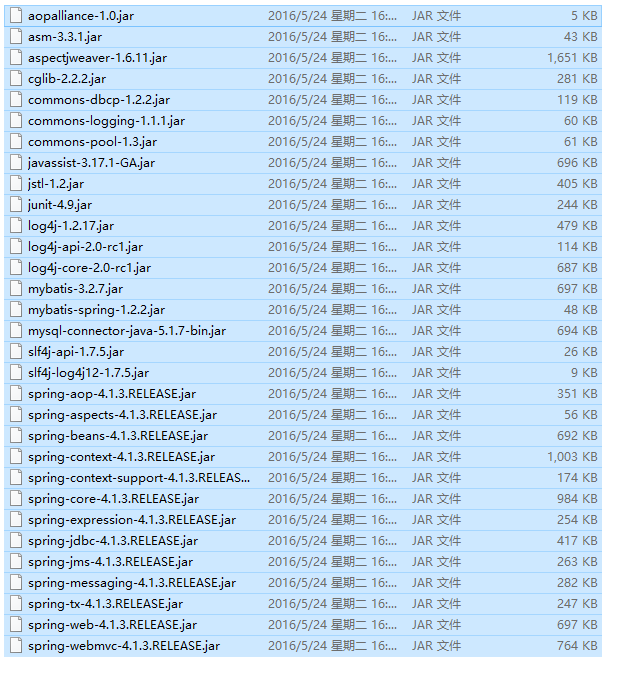Select the file name junit-4.9.jar
This screenshot has width=617, height=673.
tap(60, 206)
